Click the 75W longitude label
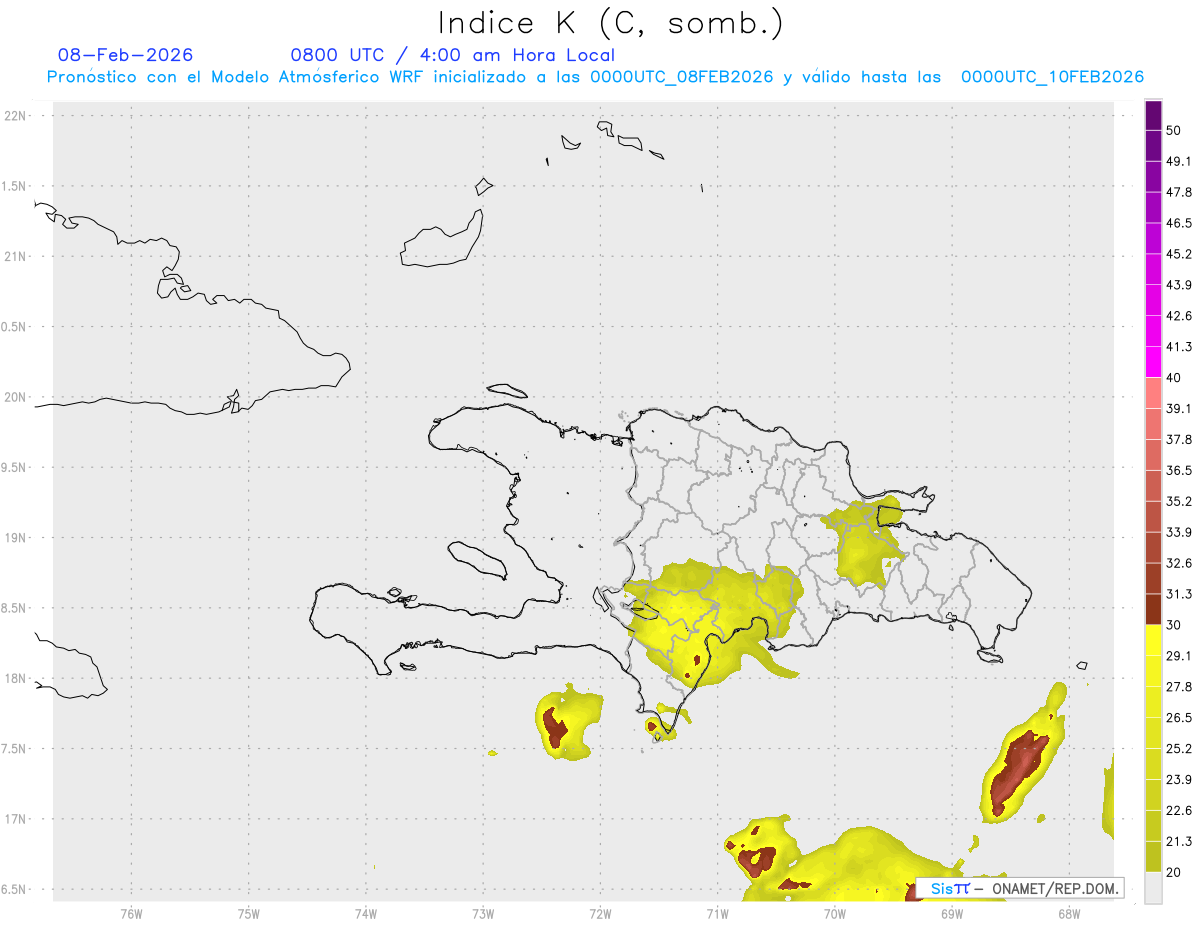The width and height of the screenshot is (1200, 927). (249, 913)
